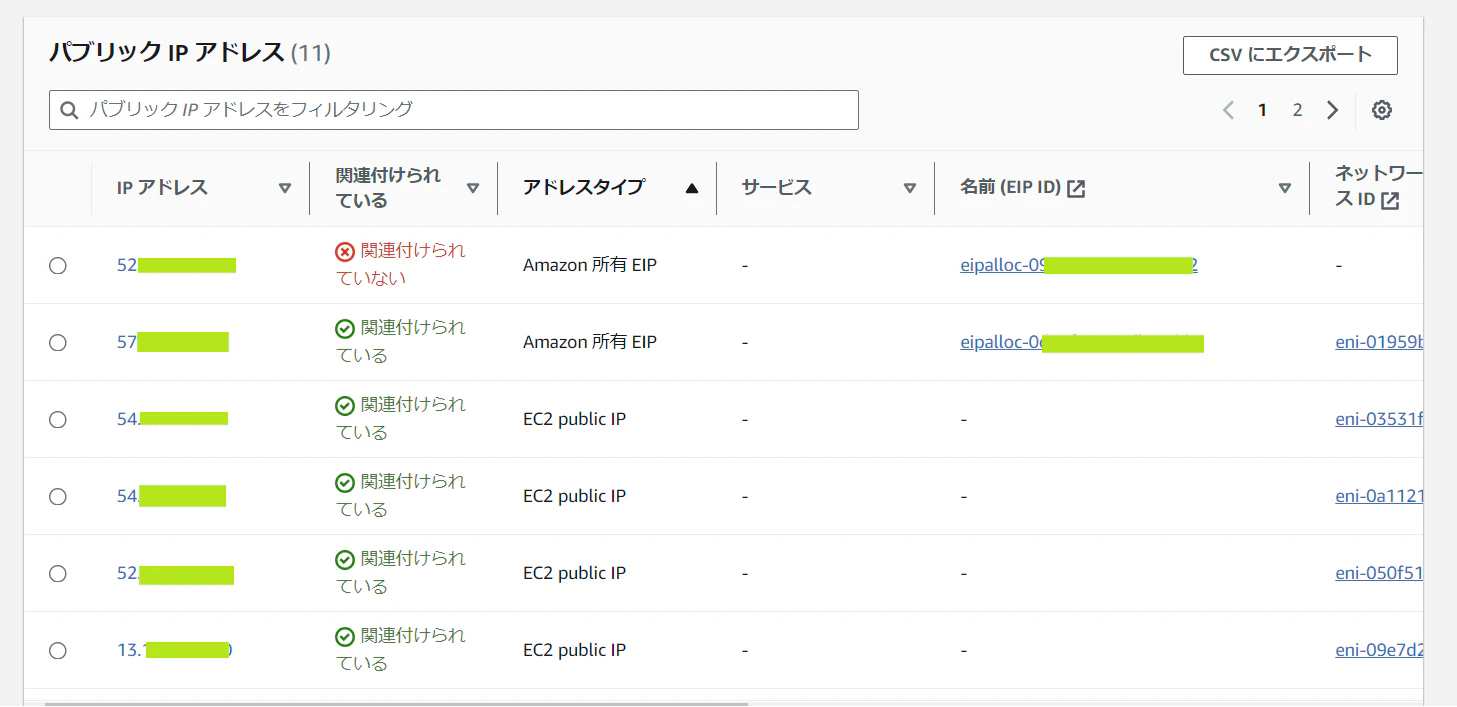Select radio button in eni-0a1121 row
Image resolution: width=1457 pixels, height=707 pixels.
58,496
